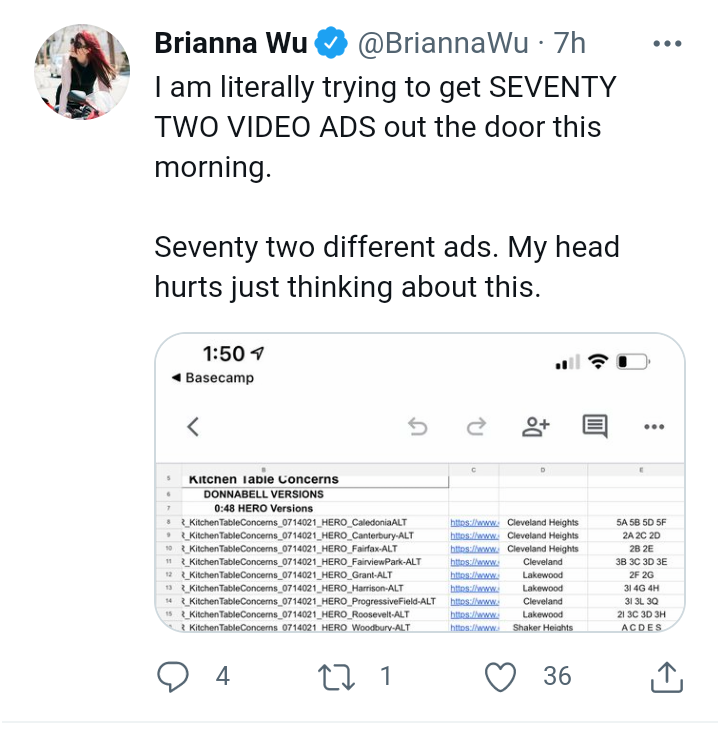Tap the share upload icon
Viewport: 720px width, 732px height.
pyautogui.click(x=667, y=676)
